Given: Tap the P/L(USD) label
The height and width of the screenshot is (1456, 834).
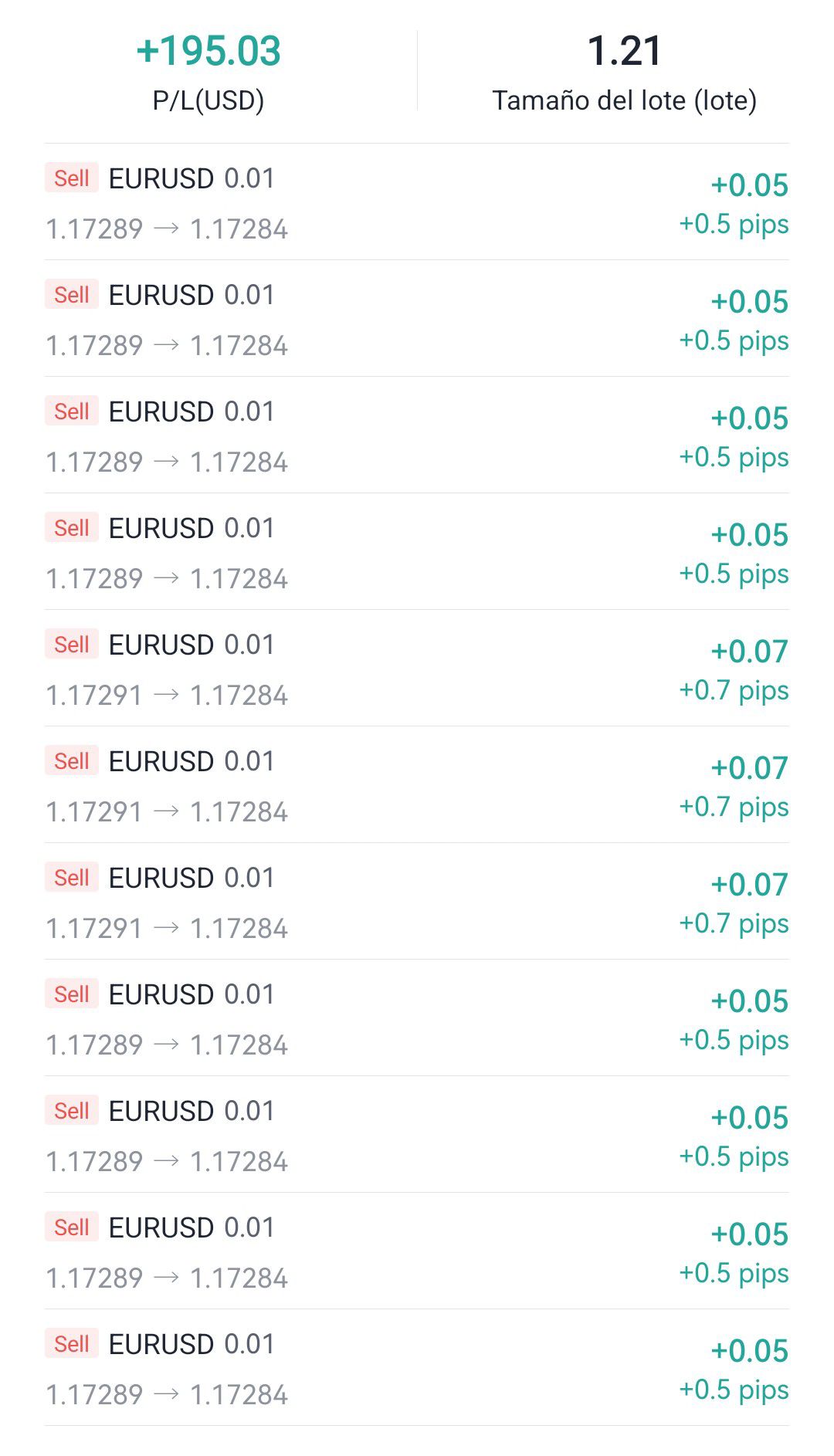Looking at the screenshot, I should pyautogui.click(x=208, y=100).
